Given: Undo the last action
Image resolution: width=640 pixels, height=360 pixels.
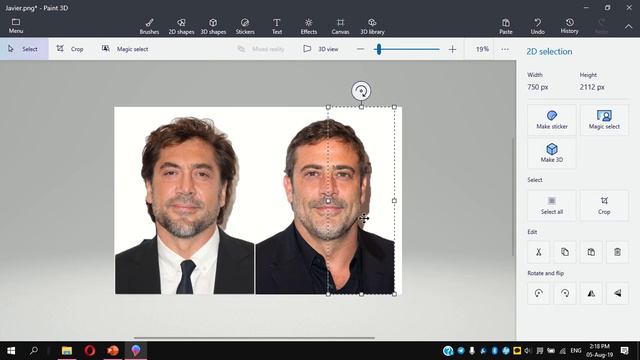Looking at the screenshot, I should click(538, 26).
